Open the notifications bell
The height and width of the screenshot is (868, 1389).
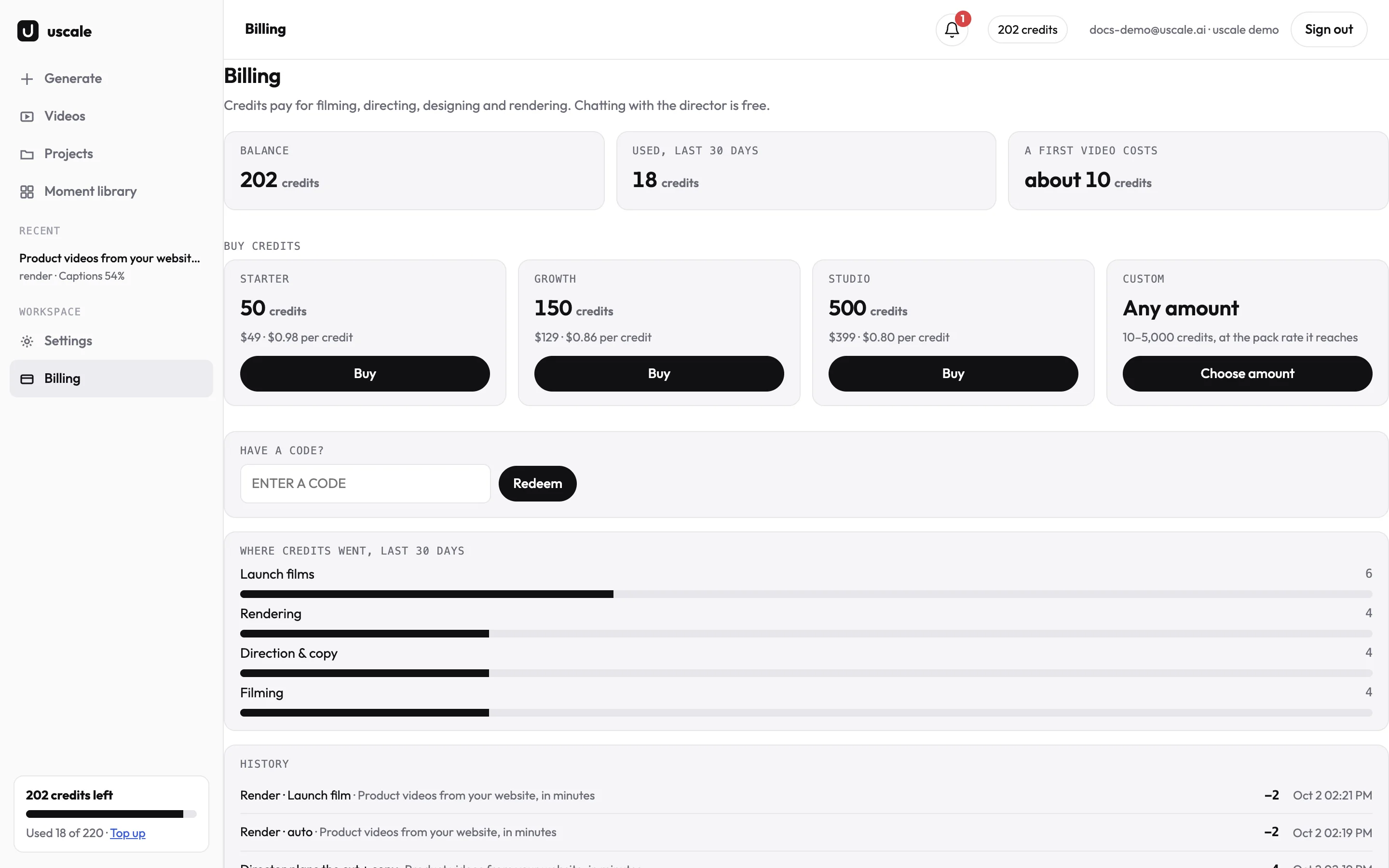click(952, 29)
